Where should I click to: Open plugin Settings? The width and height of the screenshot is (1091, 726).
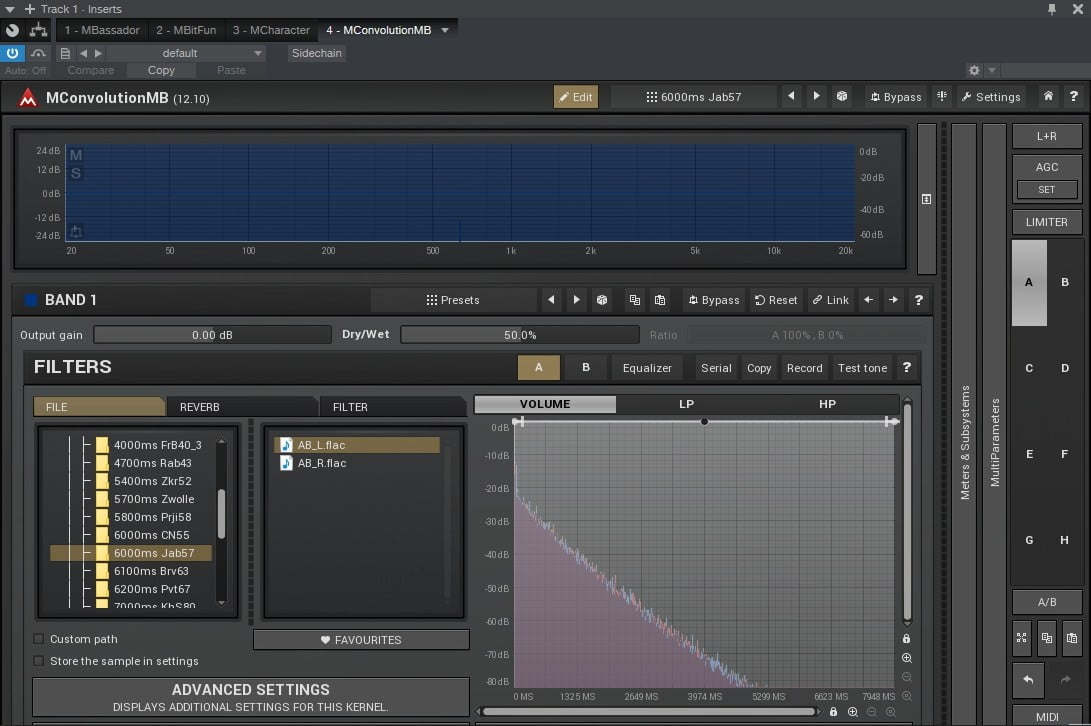(x=991, y=97)
